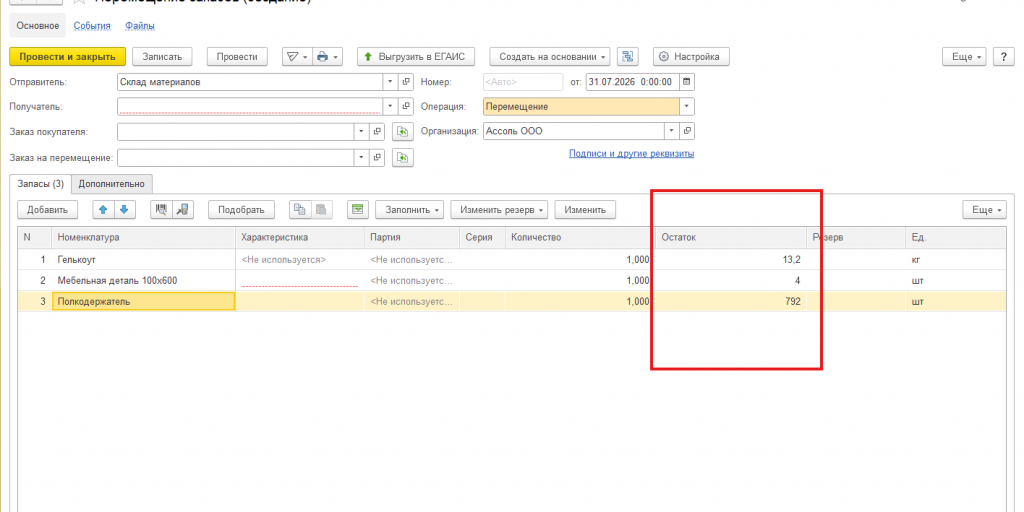Click the data terminal load icon
The image size is (1024, 512).
coord(183,210)
